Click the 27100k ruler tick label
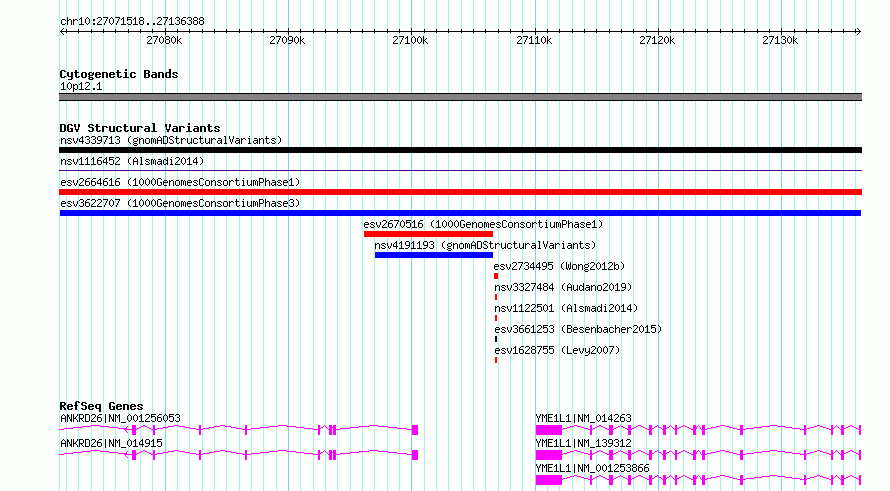The height and width of the screenshot is (491, 890). [410, 40]
